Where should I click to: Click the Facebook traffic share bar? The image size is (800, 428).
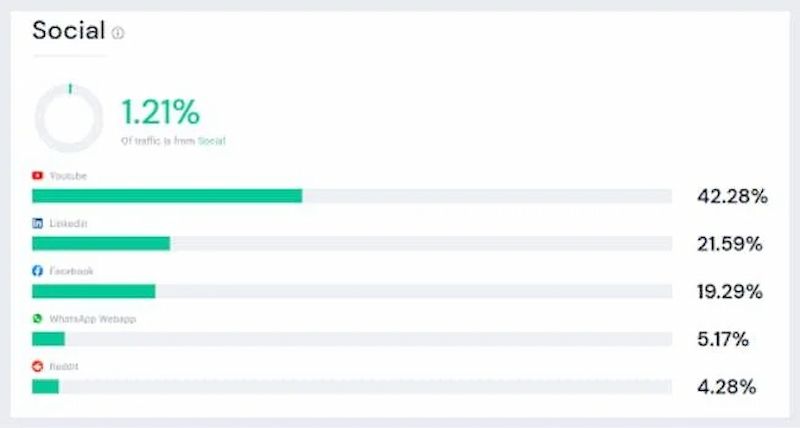pyautogui.click(x=352, y=291)
